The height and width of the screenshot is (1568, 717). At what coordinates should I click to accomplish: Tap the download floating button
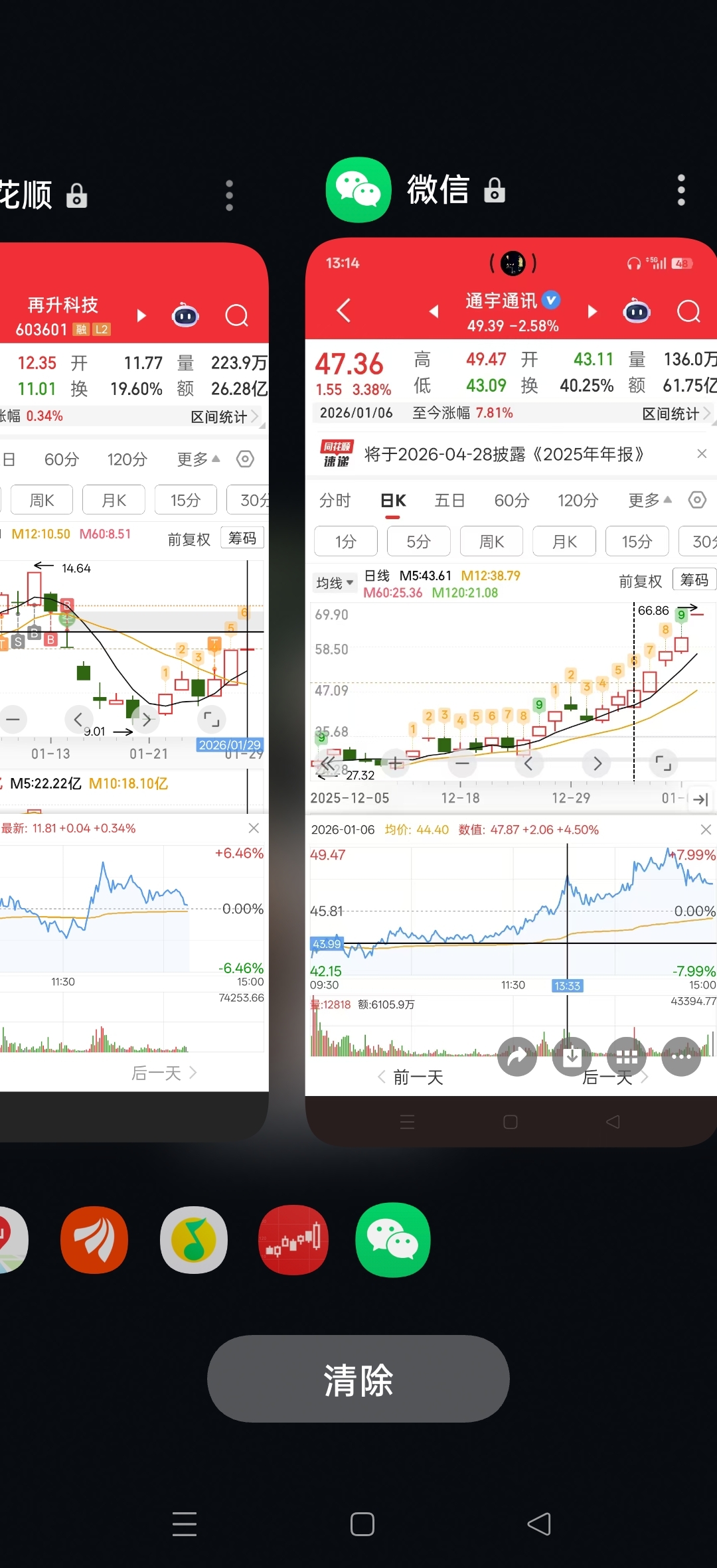[x=572, y=1056]
